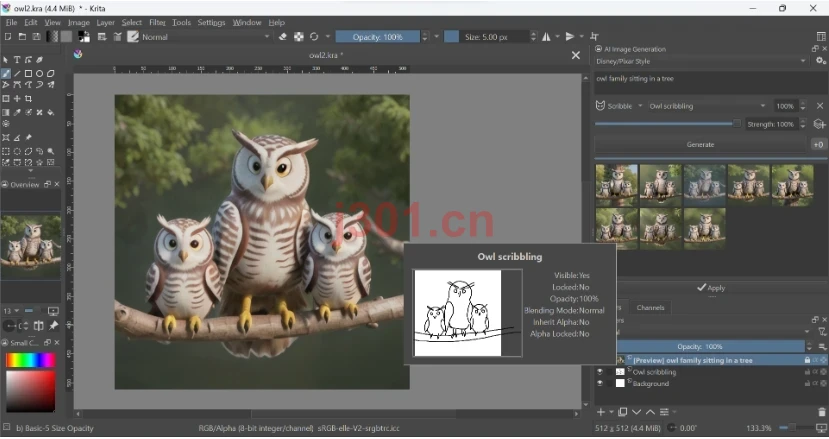Open AI Image Generation settings gear
The width and height of the screenshot is (829, 439).
coord(821,61)
